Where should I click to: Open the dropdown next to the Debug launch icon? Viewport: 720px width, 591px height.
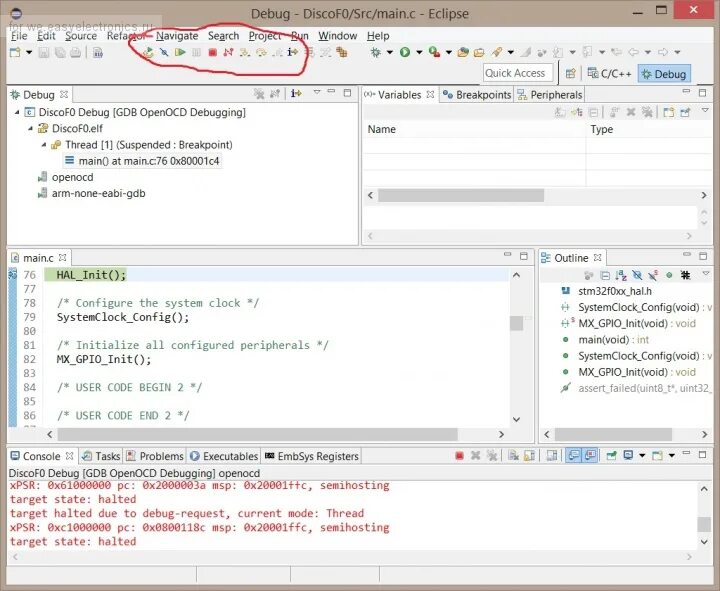(x=390, y=52)
